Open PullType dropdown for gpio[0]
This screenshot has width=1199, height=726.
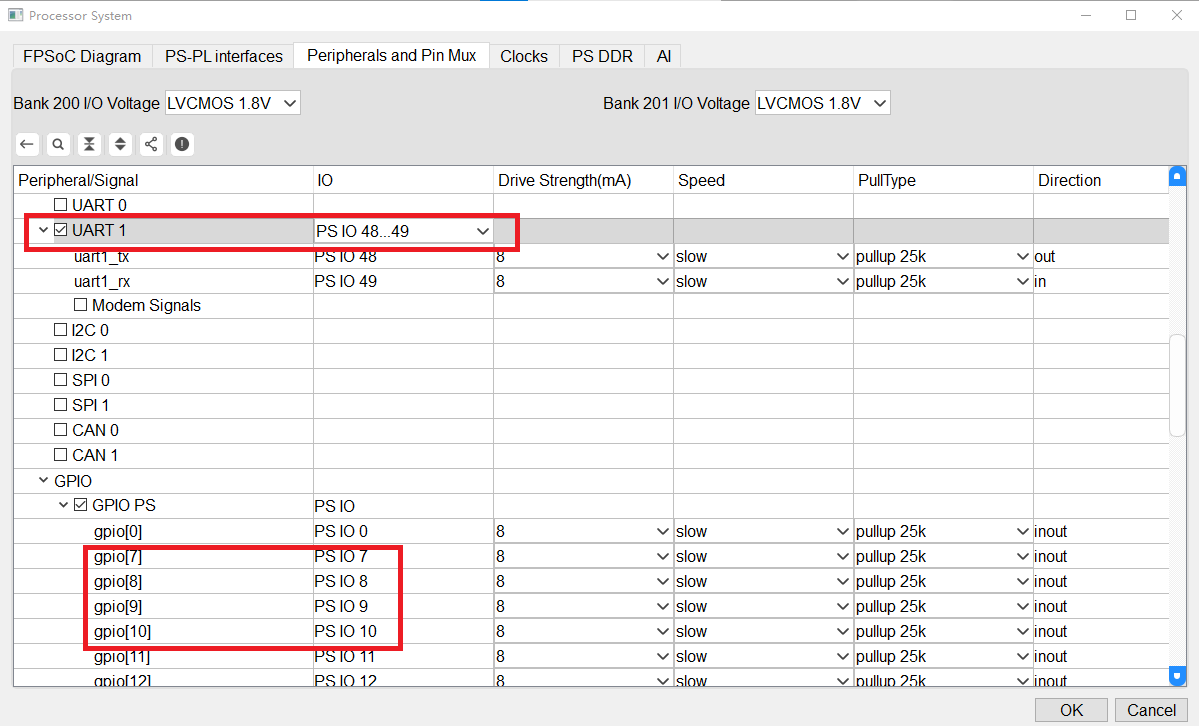click(x=943, y=532)
